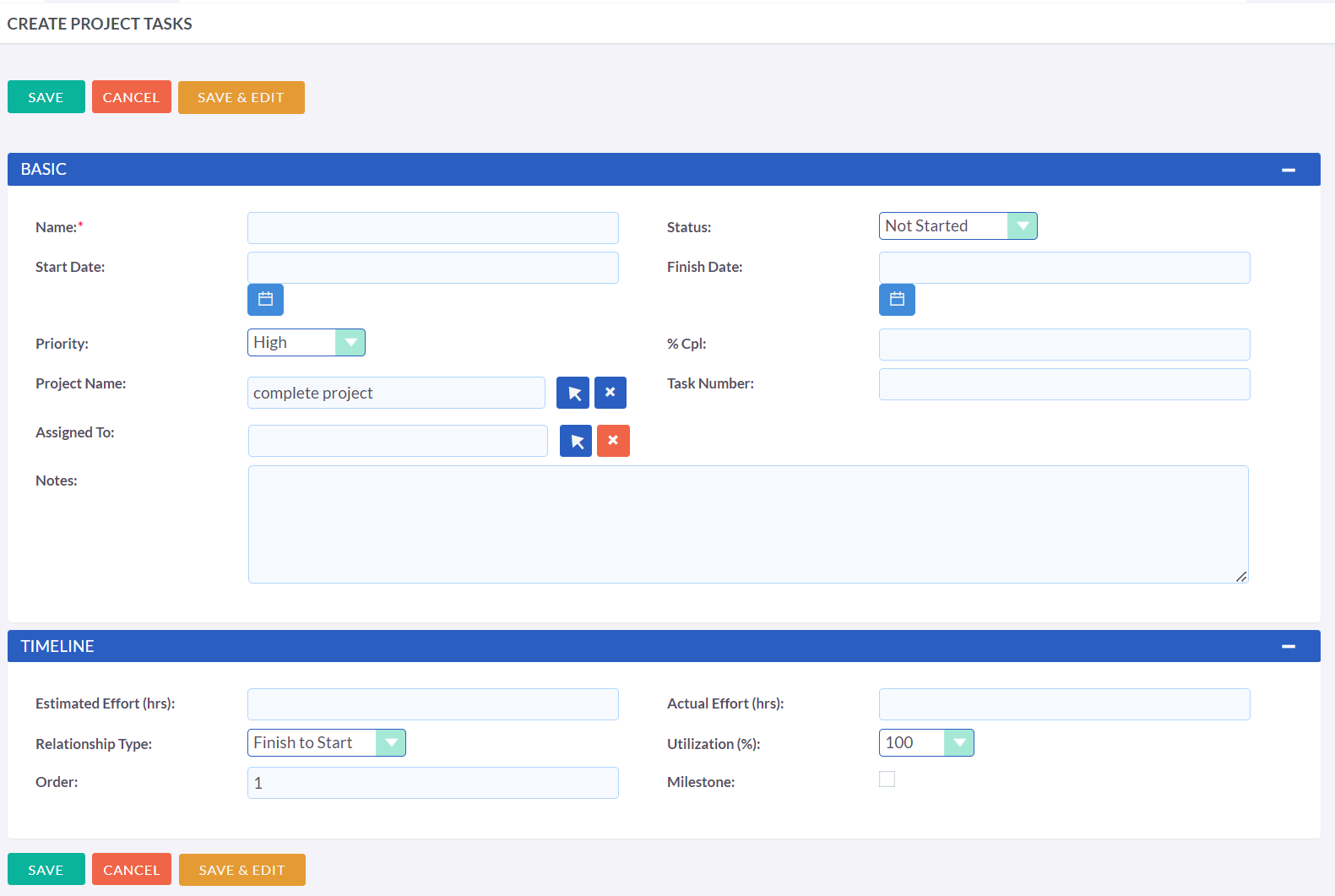
Task: Open the Finish Date calendar picker
Action: pyautogui.click(x=897, y=300)
